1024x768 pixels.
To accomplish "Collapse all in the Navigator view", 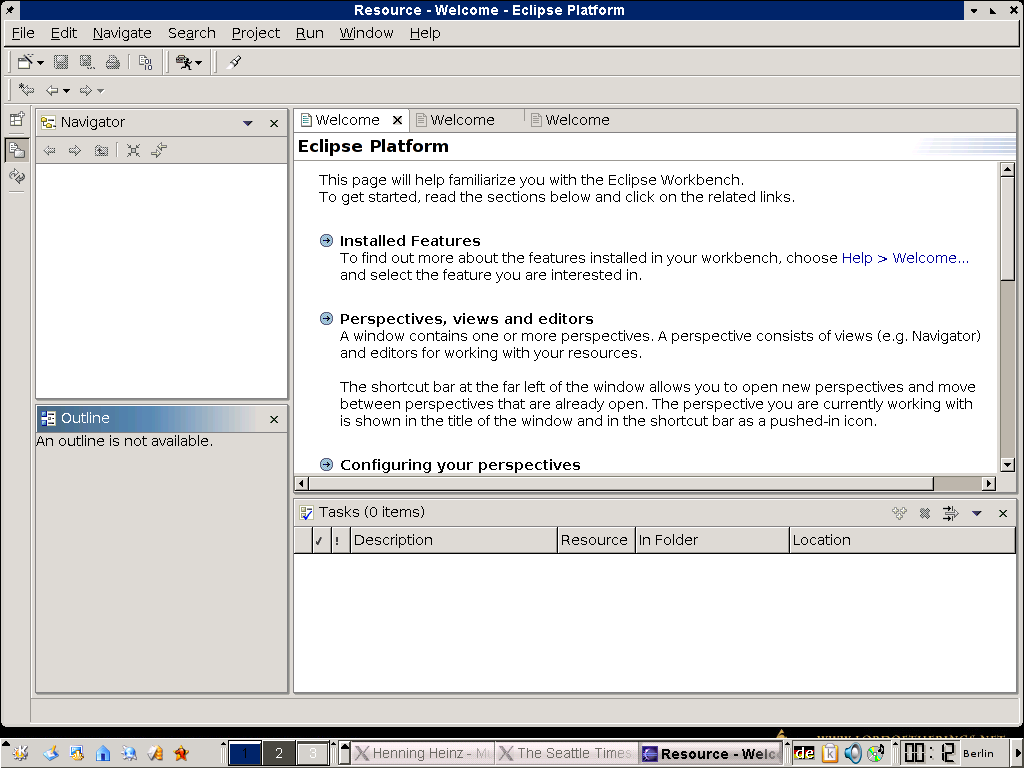I will [133, 151].
